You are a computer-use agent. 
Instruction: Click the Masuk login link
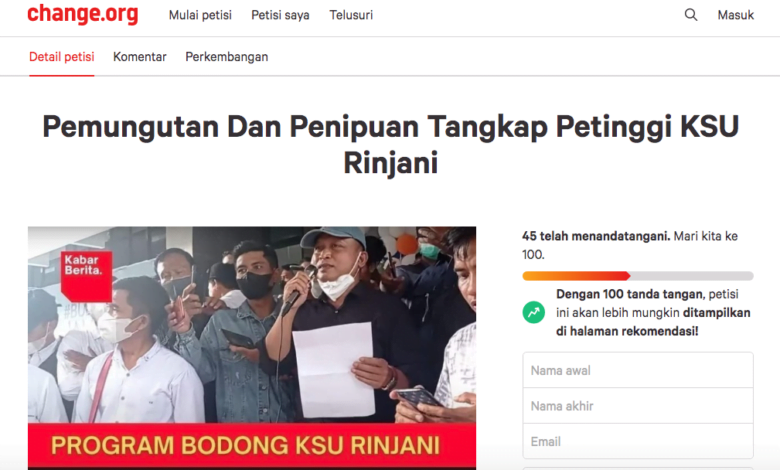tap(735, 15)
